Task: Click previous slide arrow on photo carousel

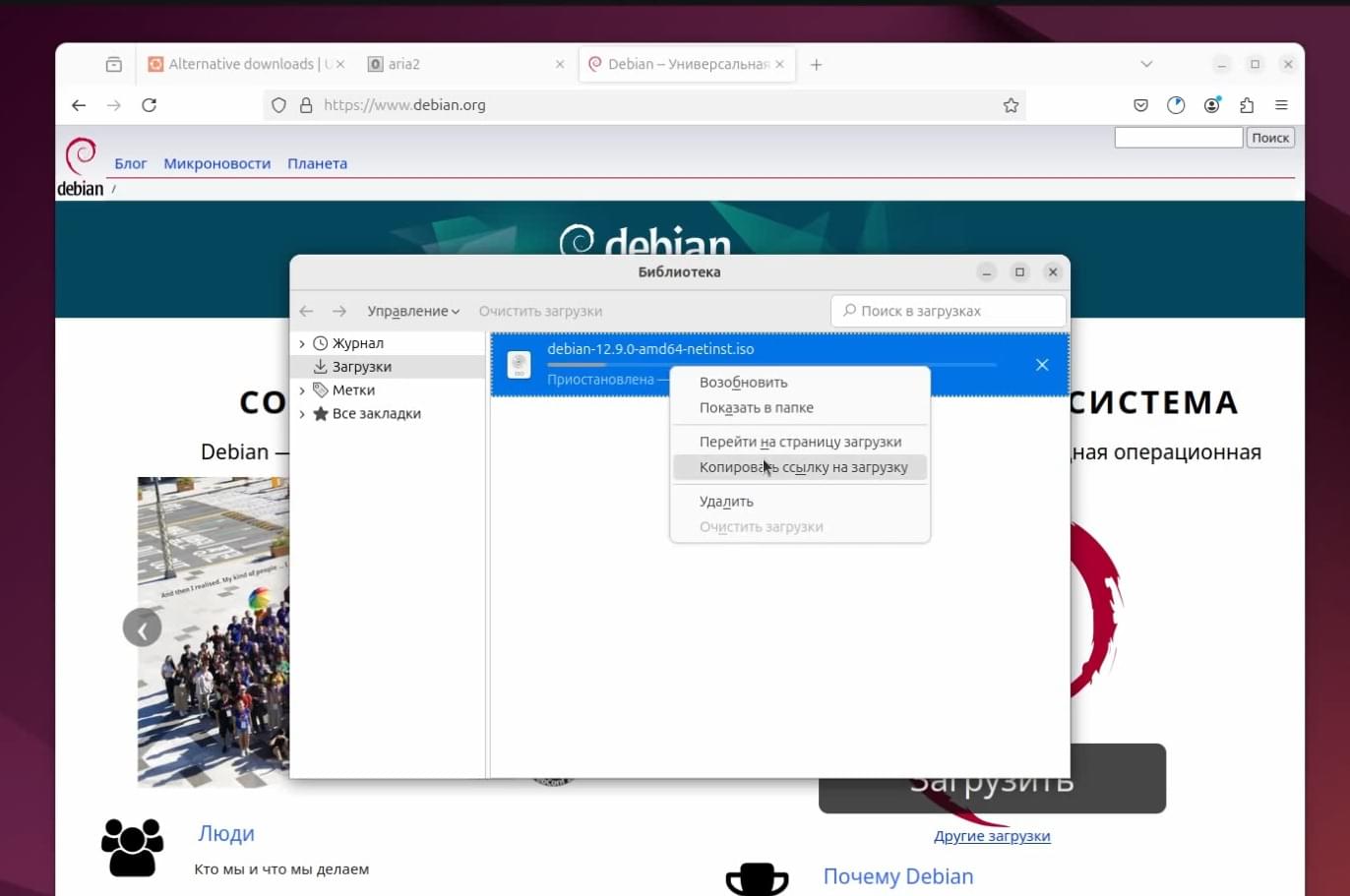Action: point(142,628)
